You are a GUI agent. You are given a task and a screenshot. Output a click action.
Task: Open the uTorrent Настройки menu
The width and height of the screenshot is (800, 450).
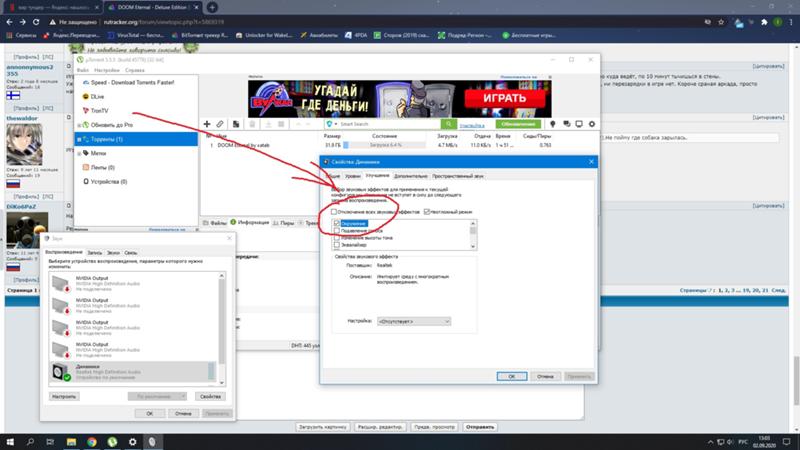pos(107,70)
